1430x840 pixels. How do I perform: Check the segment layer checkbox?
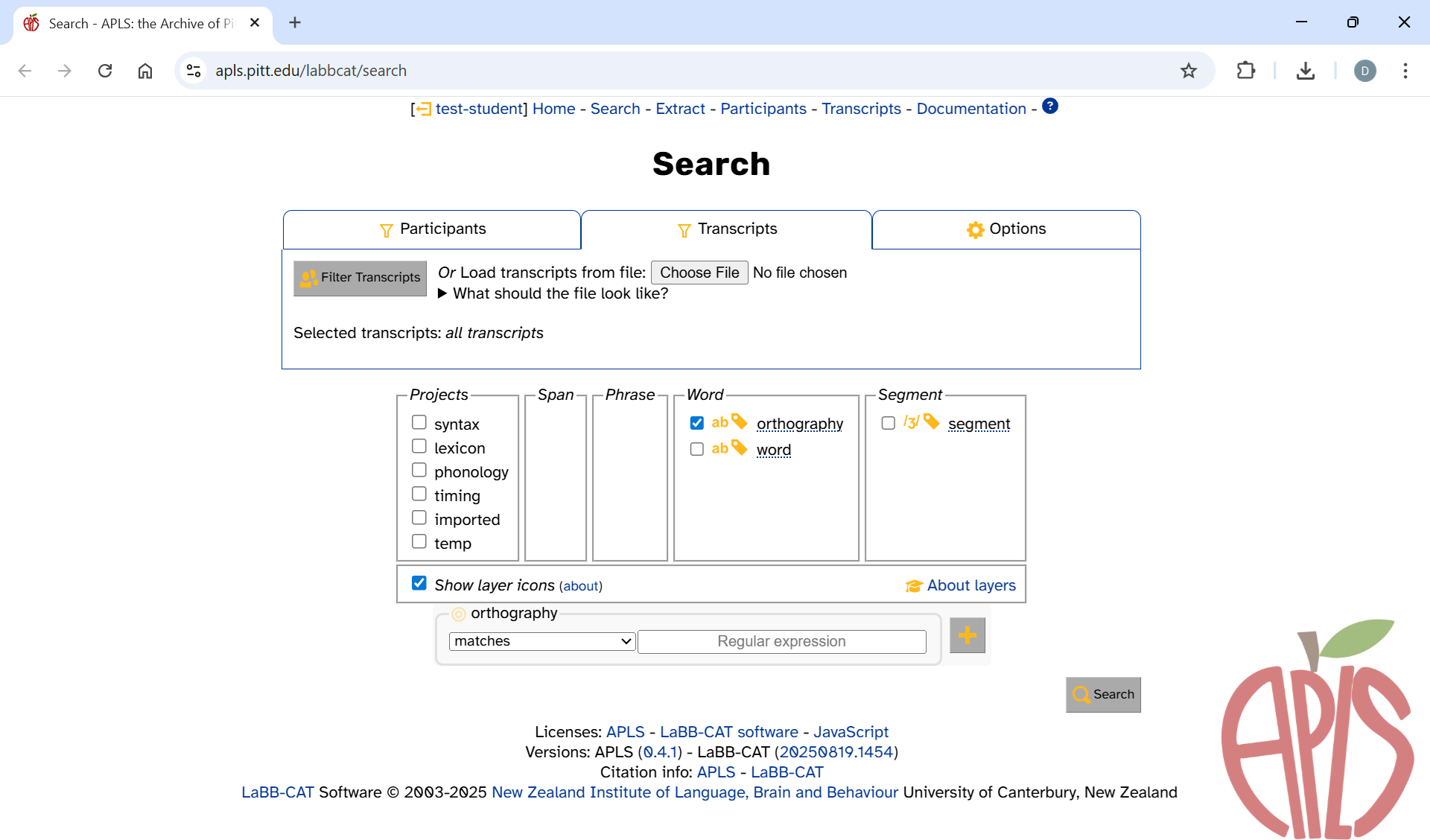click(888, 424)
